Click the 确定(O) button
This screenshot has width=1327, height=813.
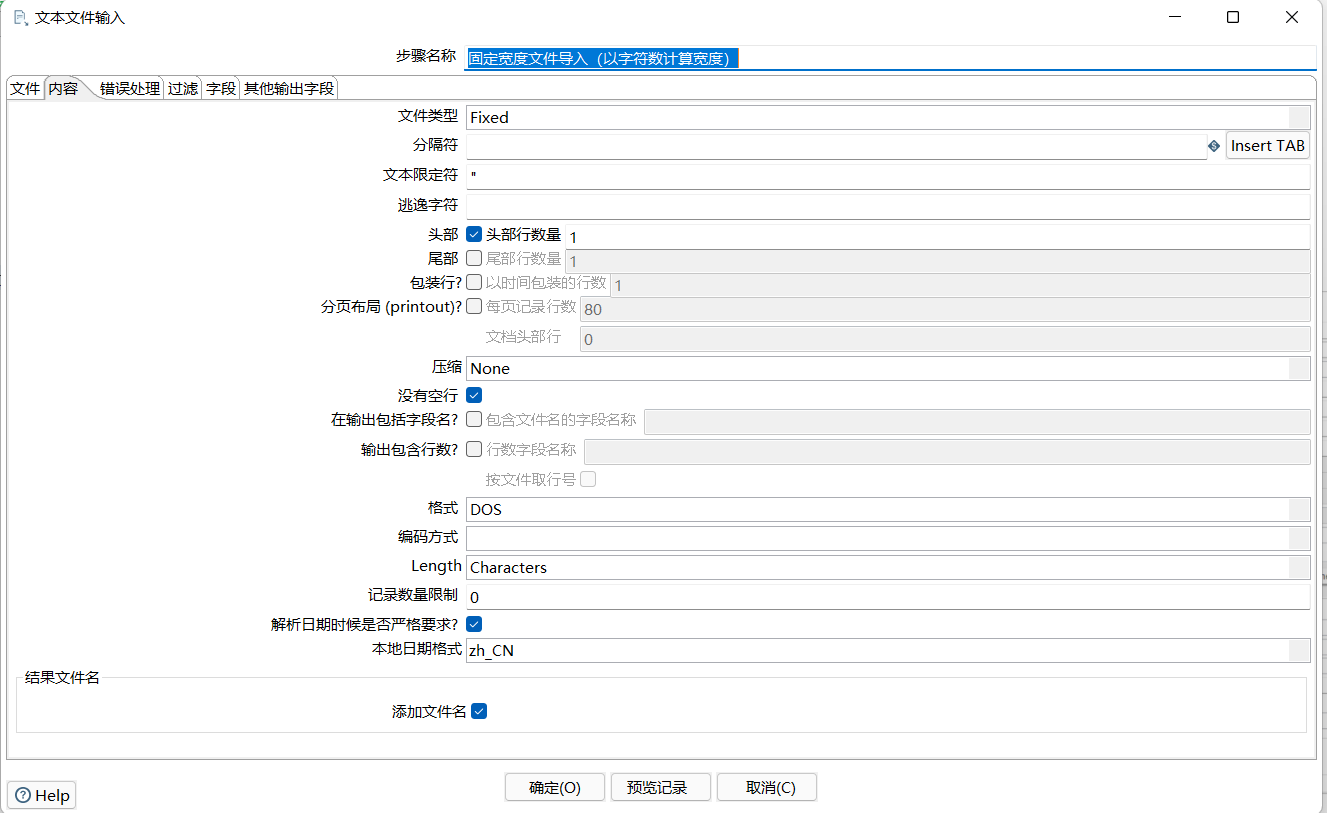(555, 787)
